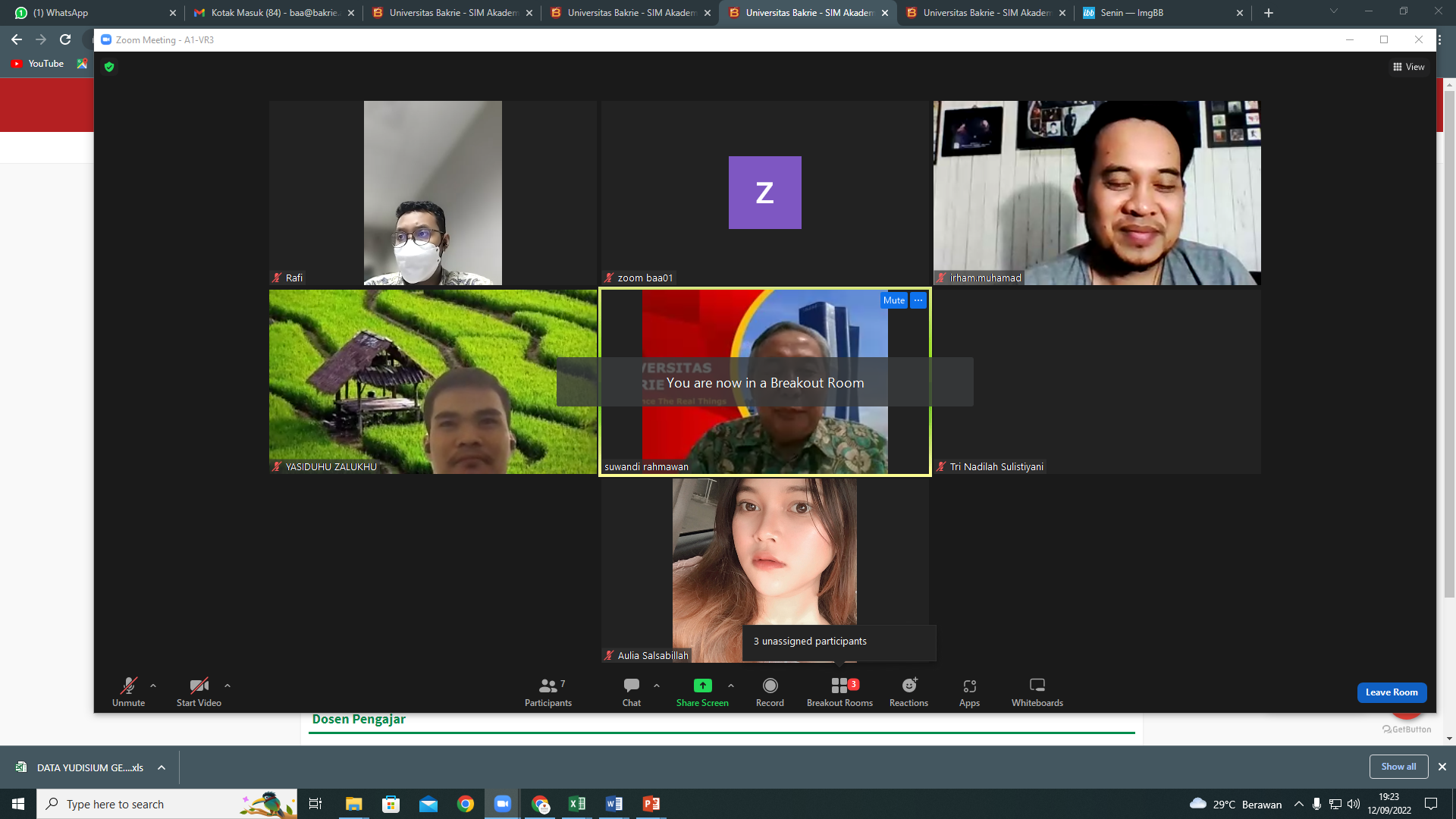
Task: Open Zoom Apps
Action: pos(969,692)
